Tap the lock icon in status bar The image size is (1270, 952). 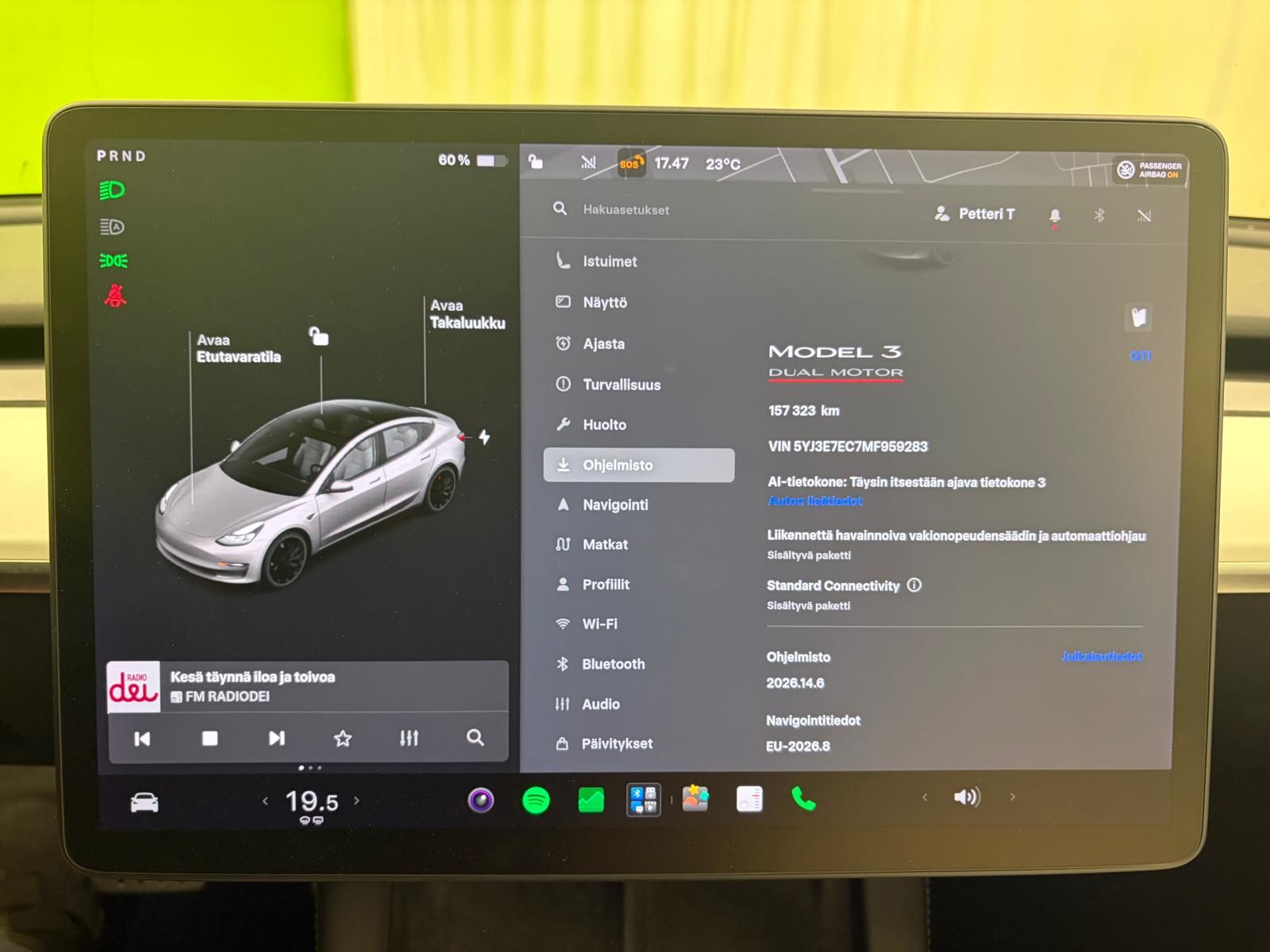coord(536,162)
